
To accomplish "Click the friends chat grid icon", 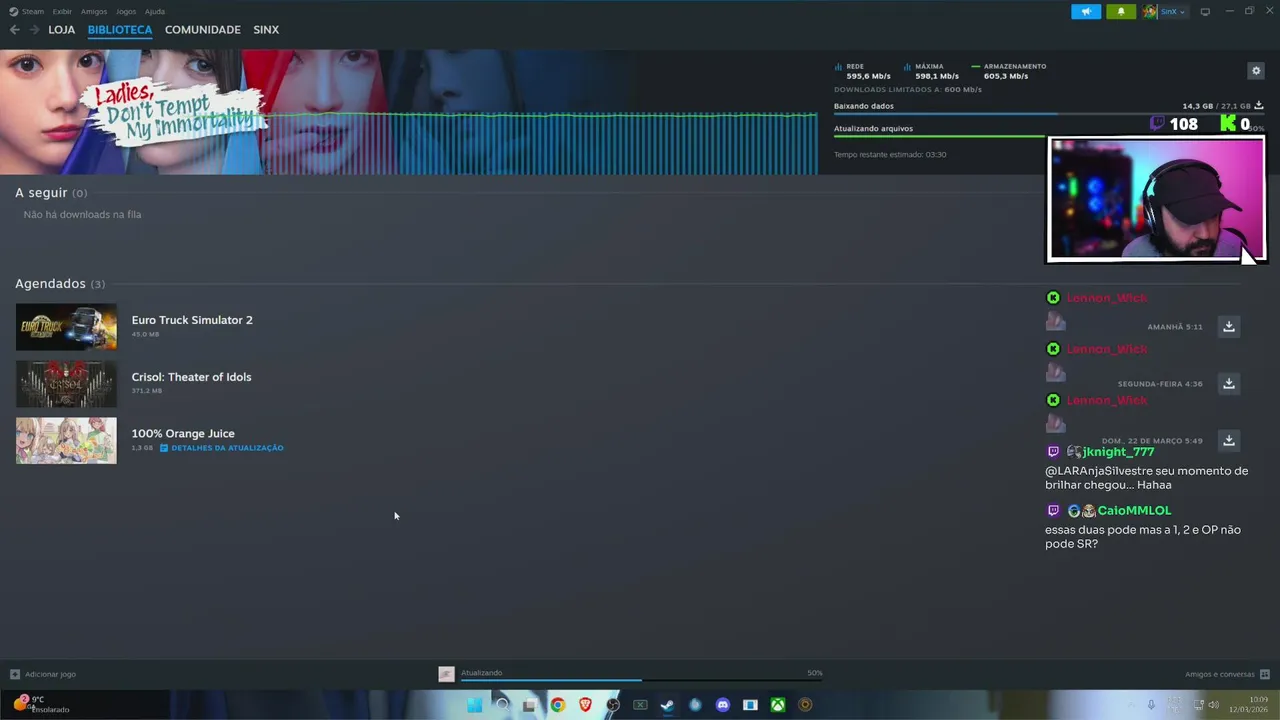I will click(x=1265, y=674).
